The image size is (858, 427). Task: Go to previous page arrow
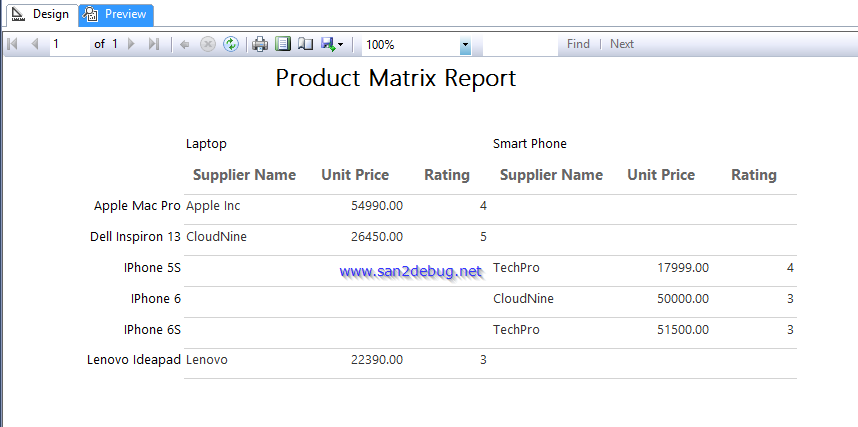tap(34, 44)
